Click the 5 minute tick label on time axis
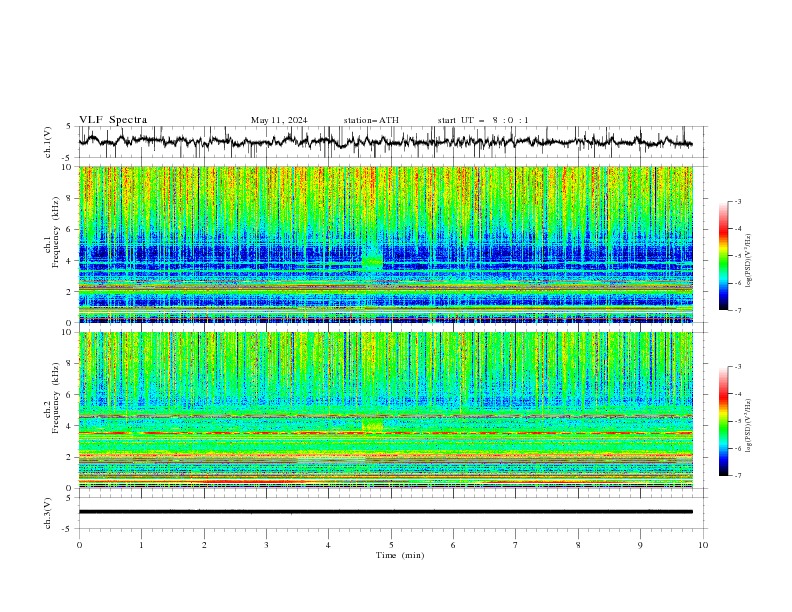 [x=391, y=545]
